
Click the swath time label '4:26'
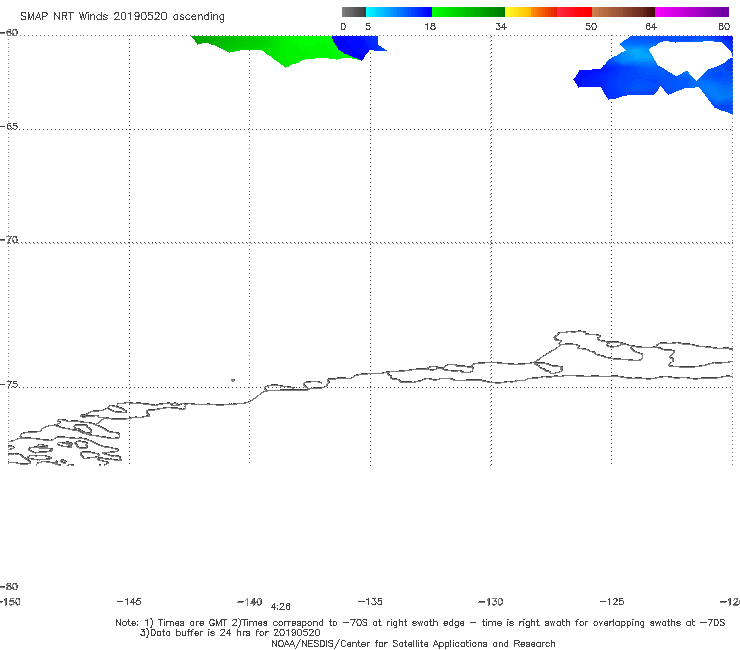(280, 607)
